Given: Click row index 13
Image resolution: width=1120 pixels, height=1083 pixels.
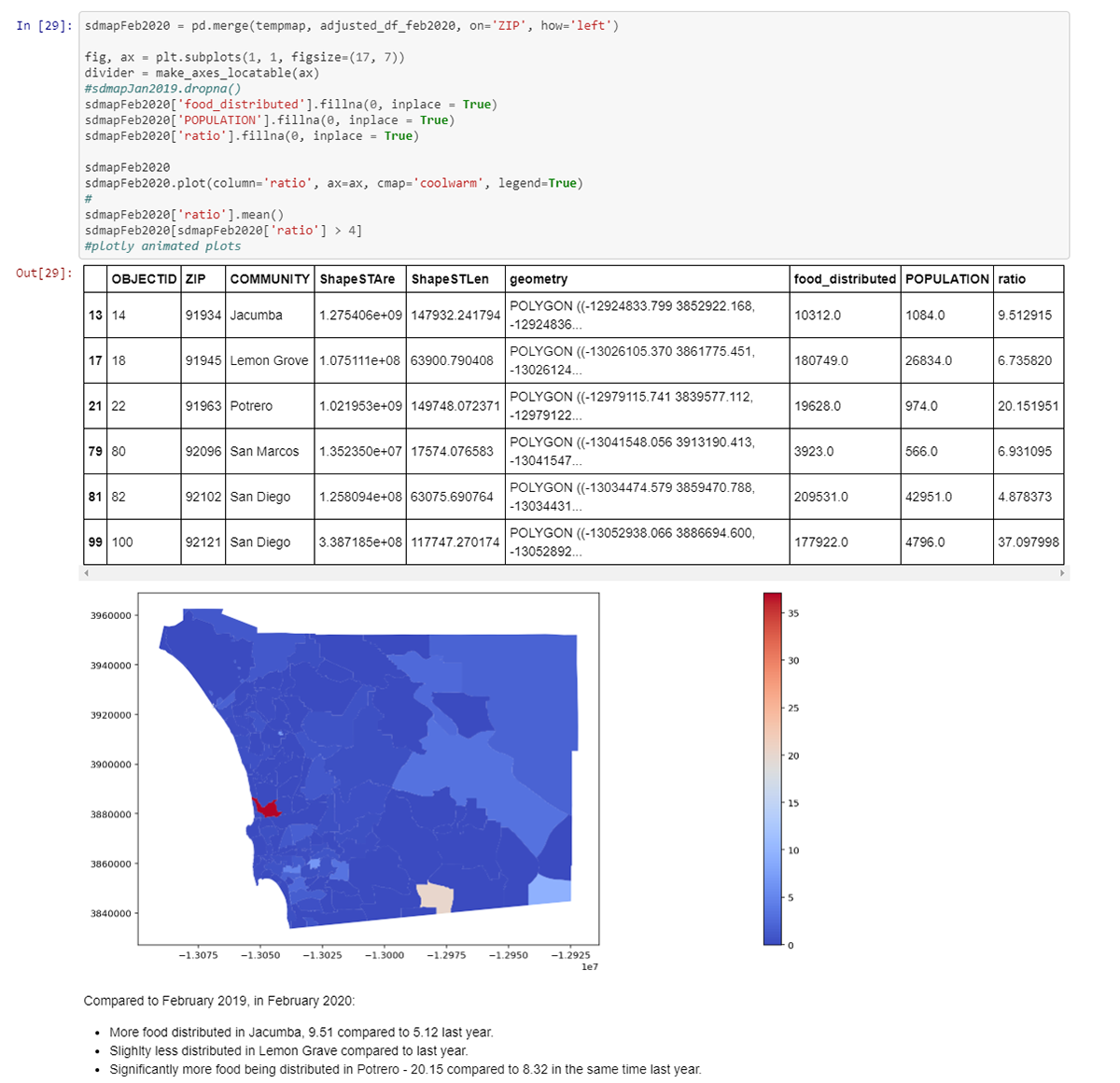Looking at the screenshot, I should point(95,315).
